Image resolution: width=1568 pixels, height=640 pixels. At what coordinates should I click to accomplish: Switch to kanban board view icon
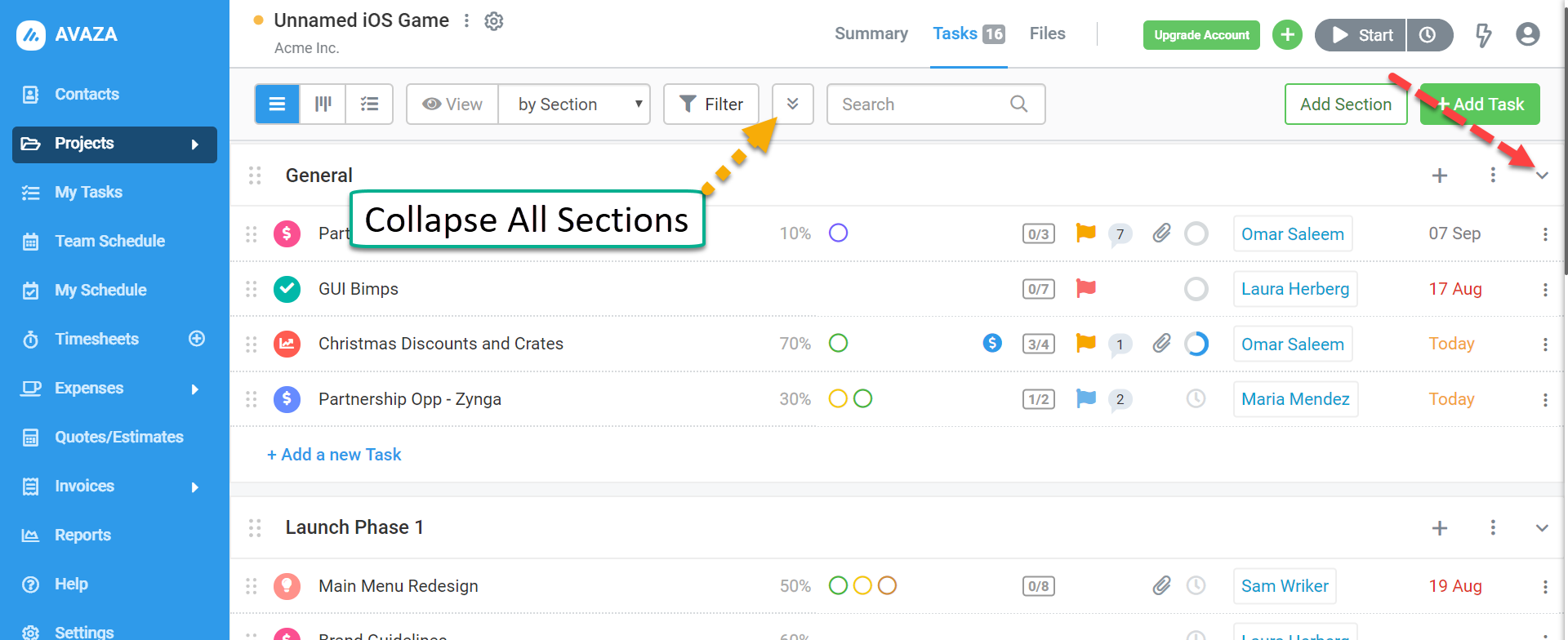(323, 104)
